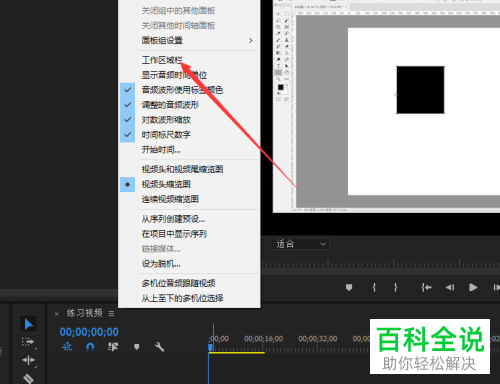Select the Ripple Edit tool
Viewport: 500px width, 384px height.
point(28,360)
